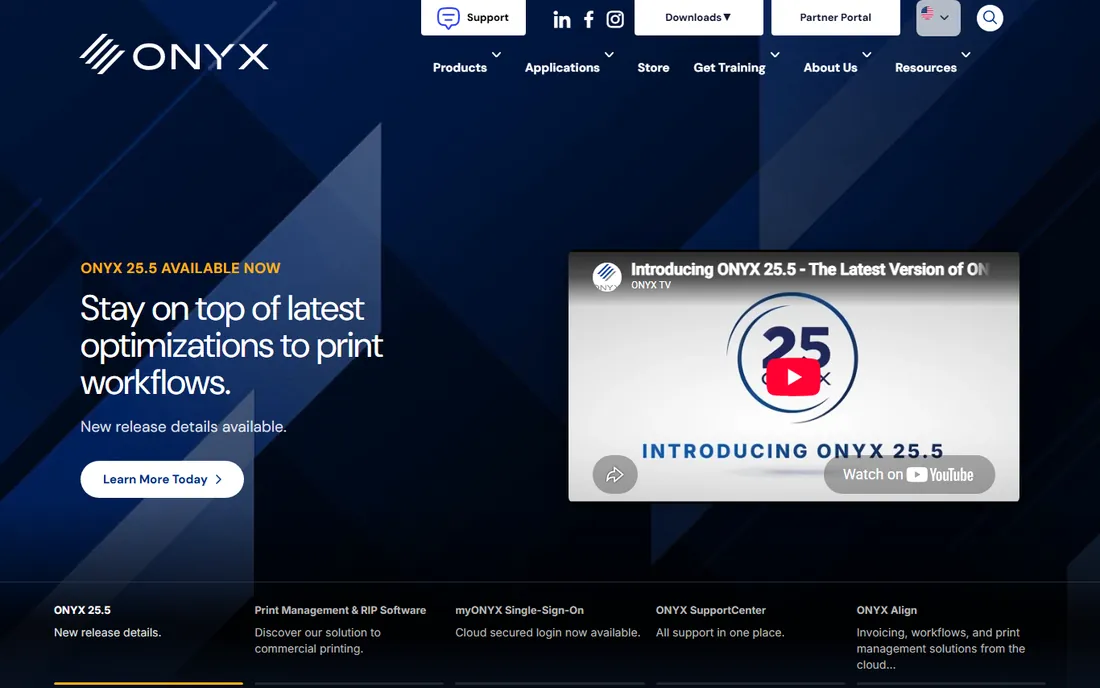1100x688 pixels.
Task: Expand the chevron next to Products
Action: (496, 55)
